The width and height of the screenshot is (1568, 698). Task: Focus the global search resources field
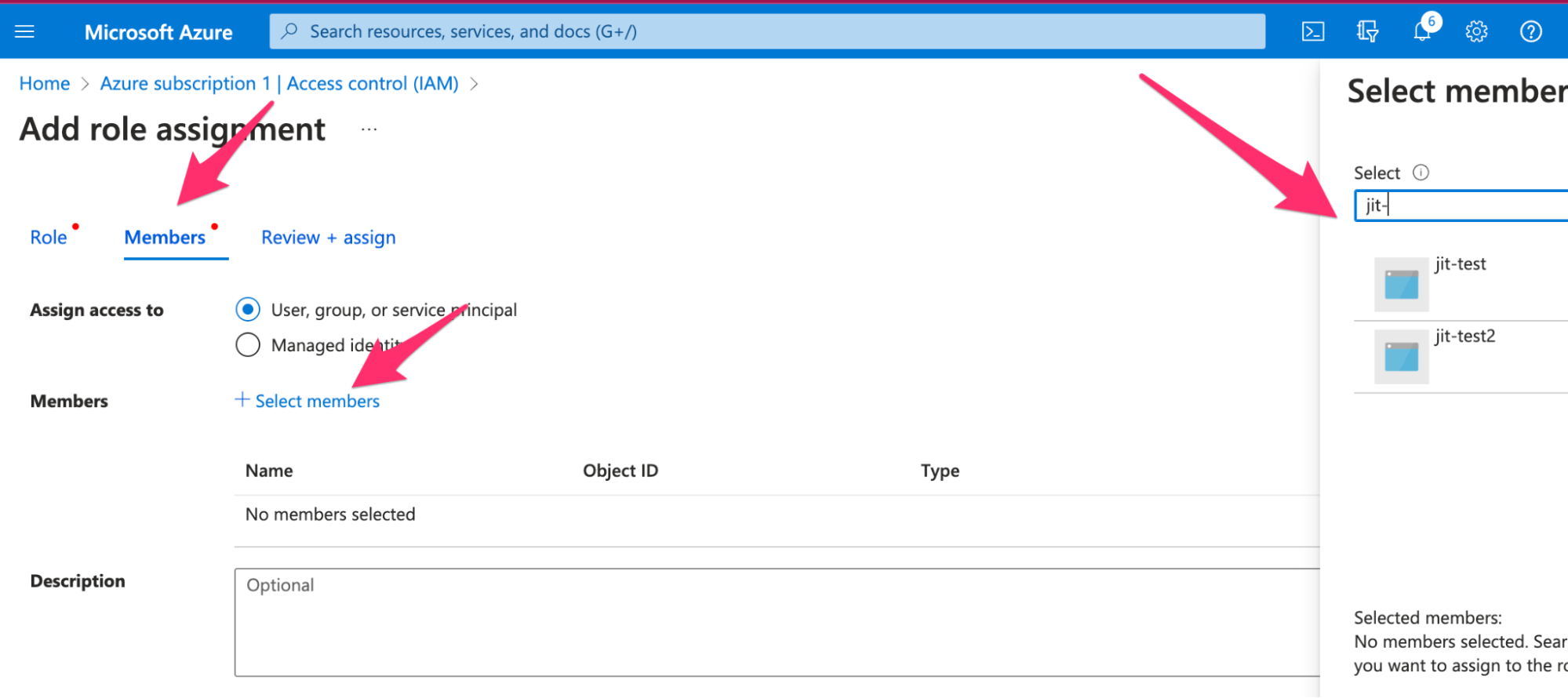tap(767, 31)
